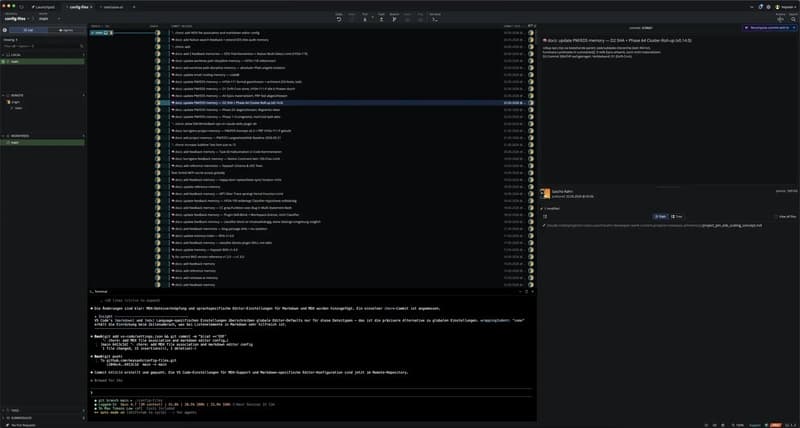The image size is (800, 428).
Task: Click Recompose commits with AI button
Action: click(766, 28)
